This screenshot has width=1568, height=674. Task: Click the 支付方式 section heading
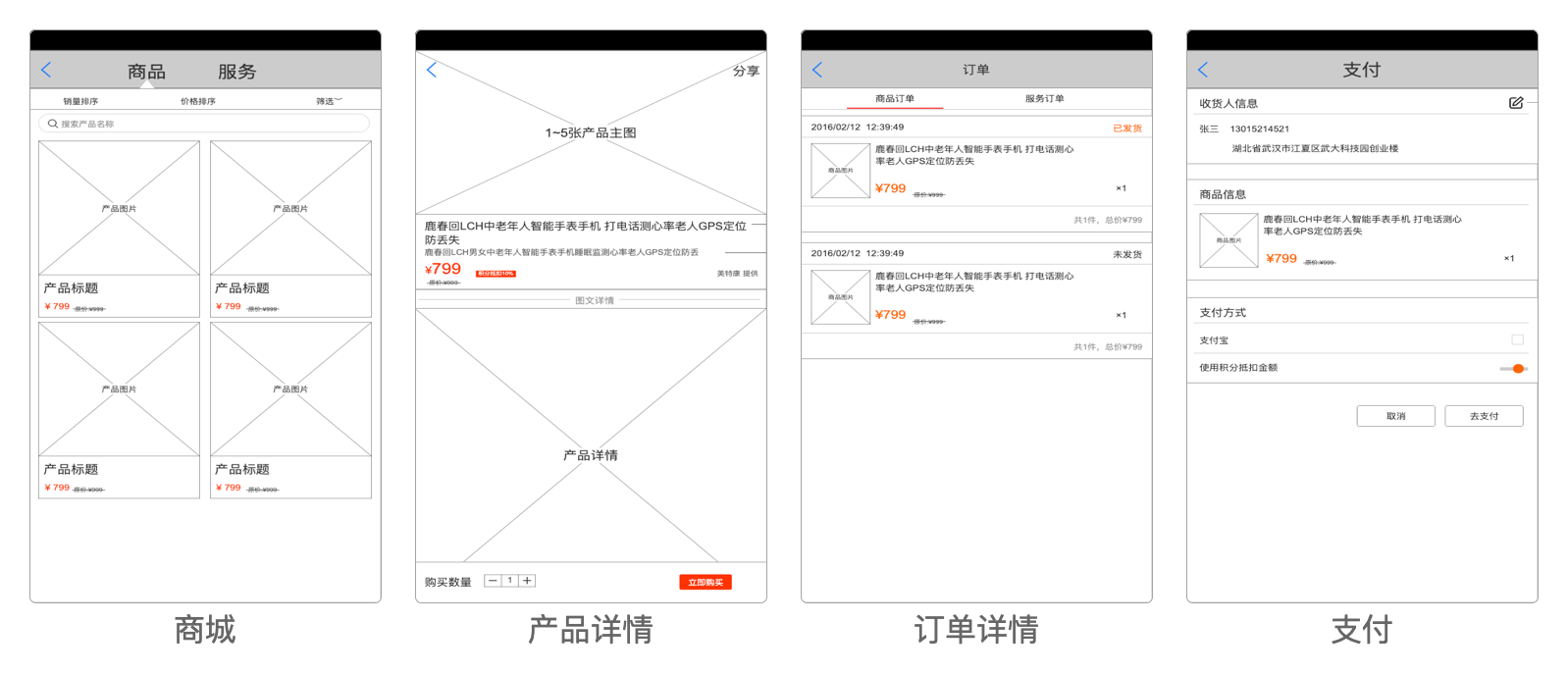coord(1223,312)
